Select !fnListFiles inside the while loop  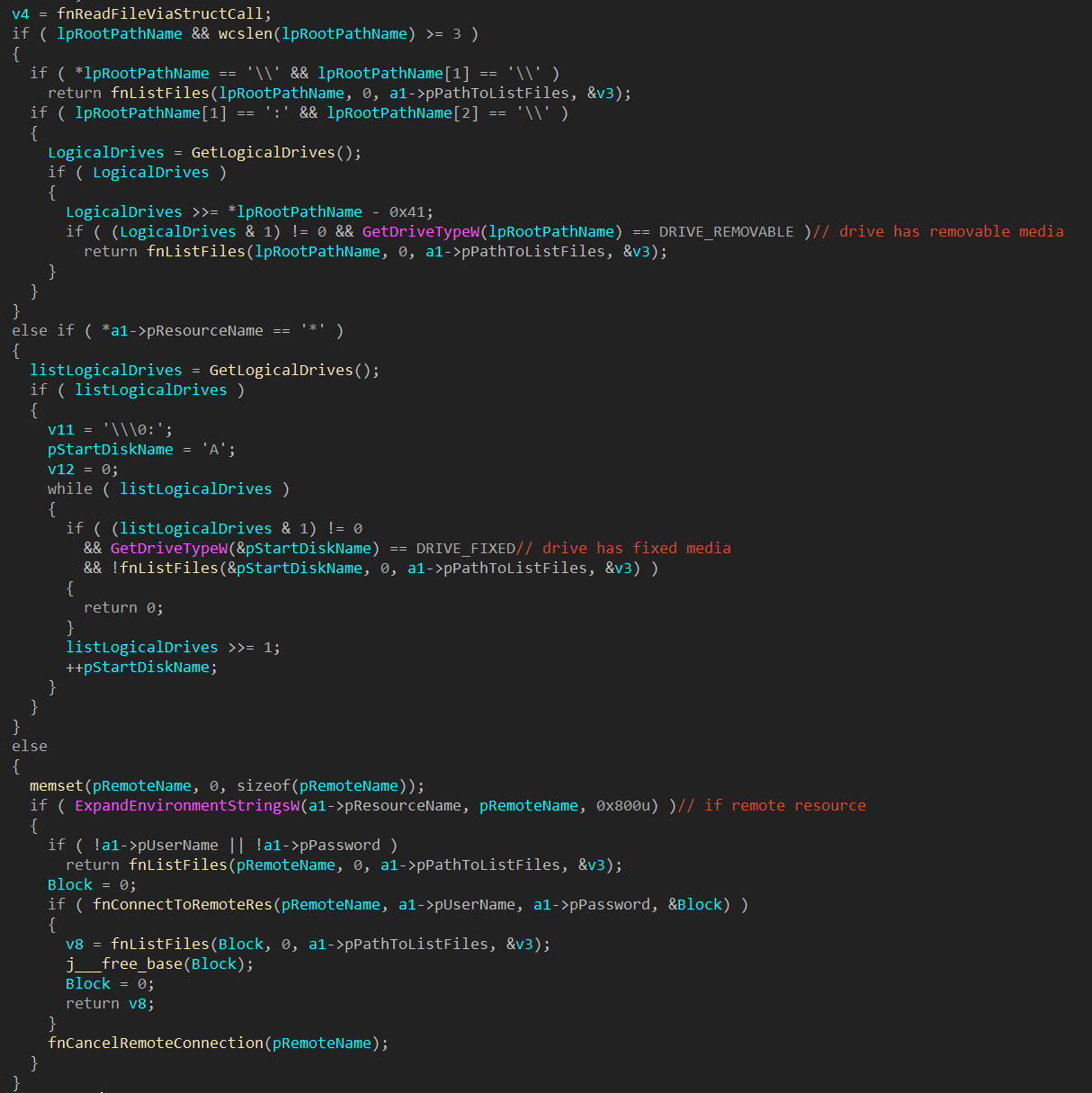click(x=165, y=568)
